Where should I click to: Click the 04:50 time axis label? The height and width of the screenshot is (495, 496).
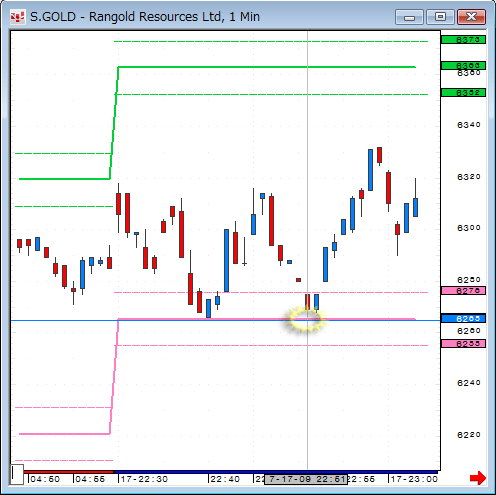point(45,479)
